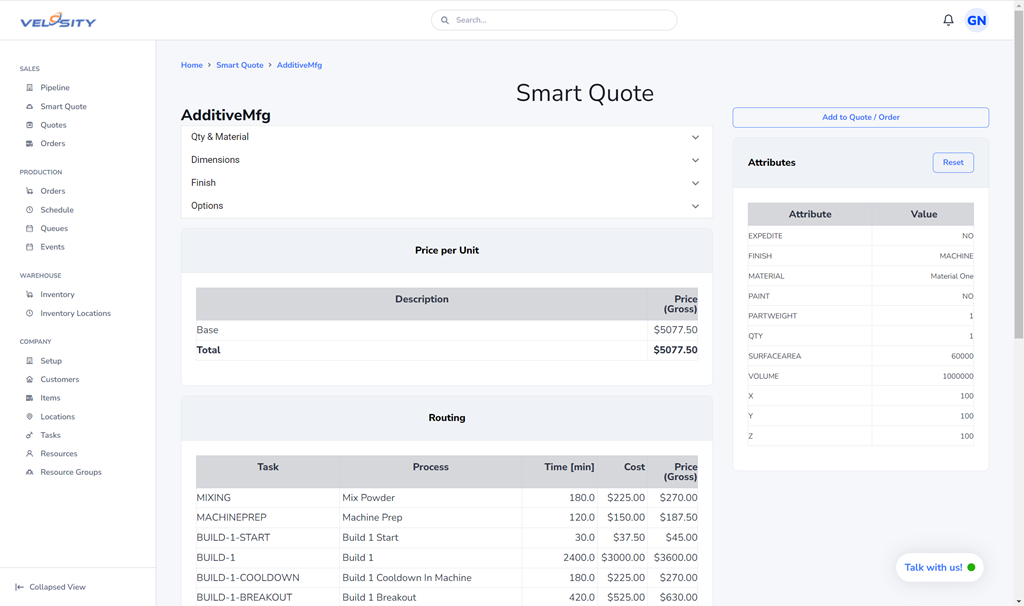Expand the Options section chevron
The height and width of the screenshot is (606, 1024).
click(695, 206)
